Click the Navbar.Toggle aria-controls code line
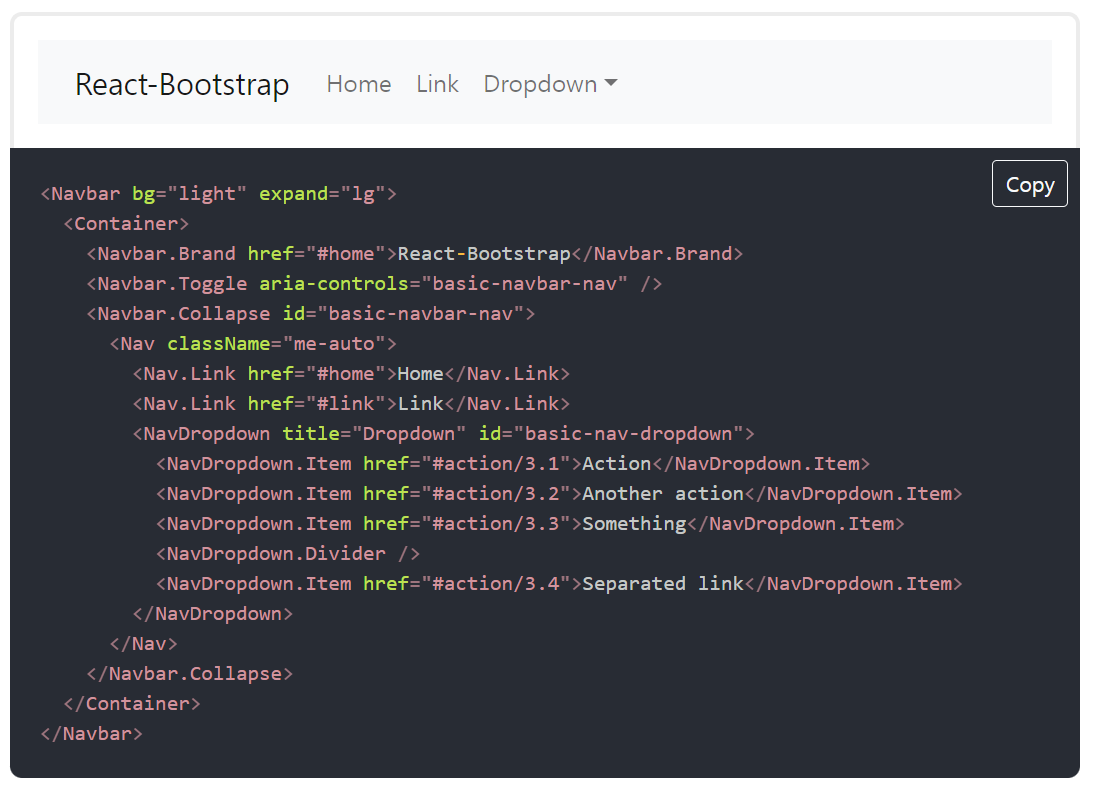1095x799 pixels. pos(374,284)
